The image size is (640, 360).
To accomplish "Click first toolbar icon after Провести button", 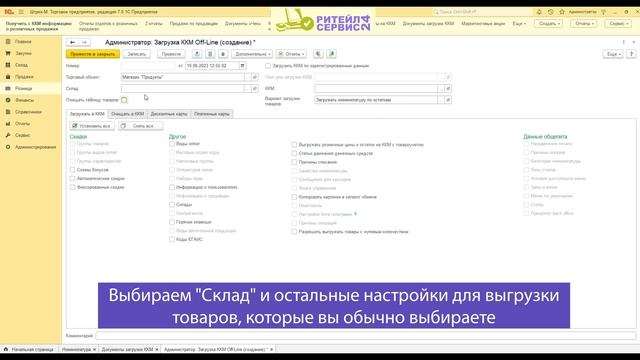I will (197, 54).
